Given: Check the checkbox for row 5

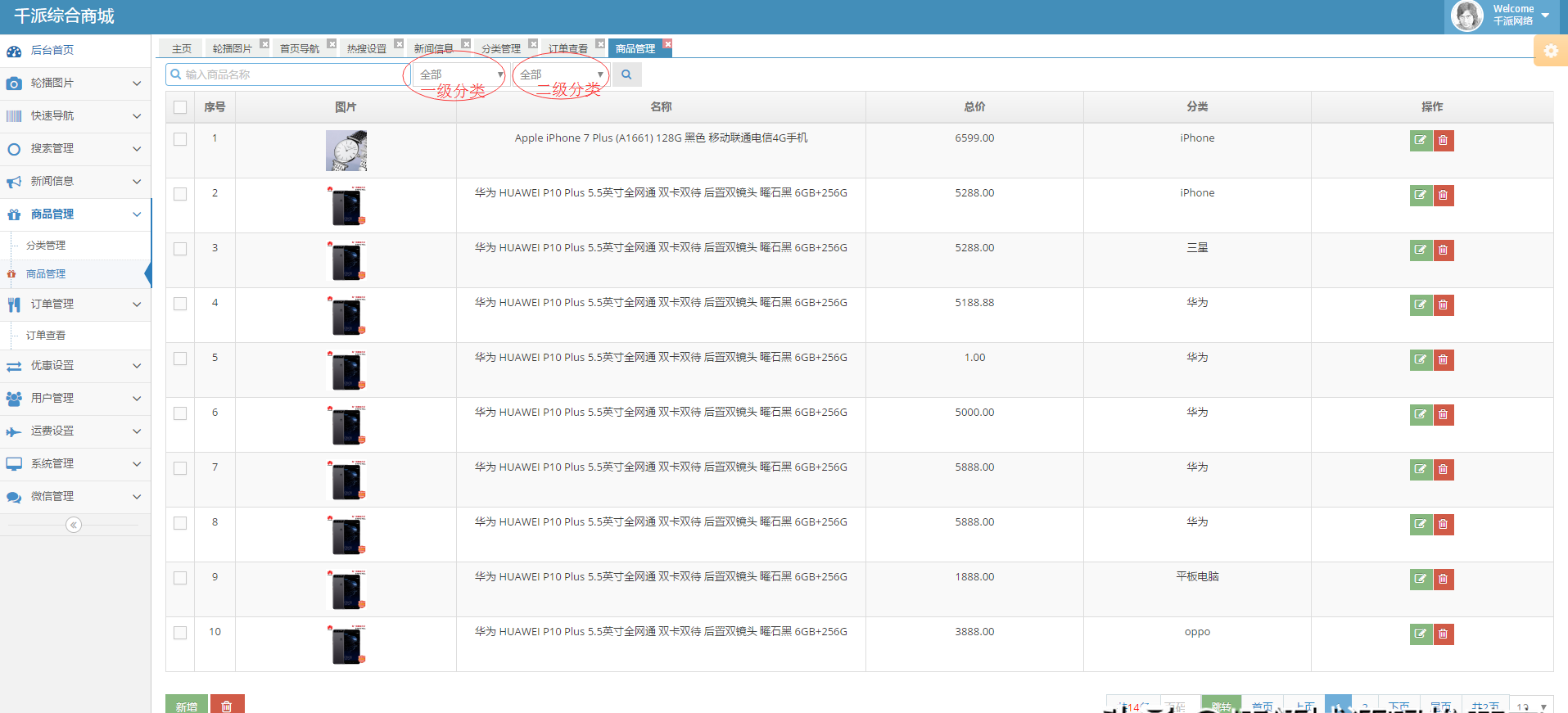Looking at the screenshot, I should [180, 359].
